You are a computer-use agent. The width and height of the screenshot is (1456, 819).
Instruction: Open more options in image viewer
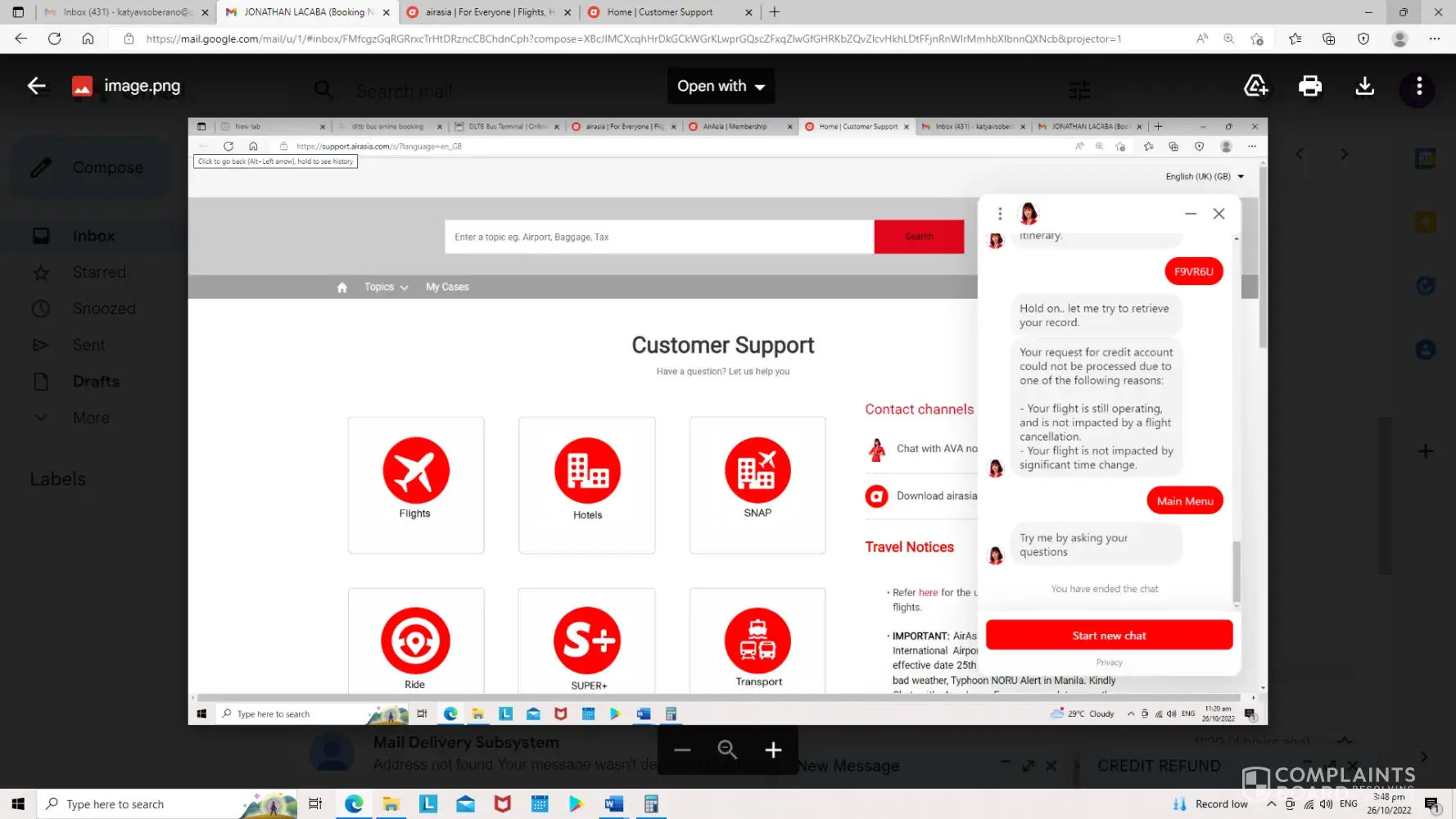pyautogui.click(x=1419, y=86)
